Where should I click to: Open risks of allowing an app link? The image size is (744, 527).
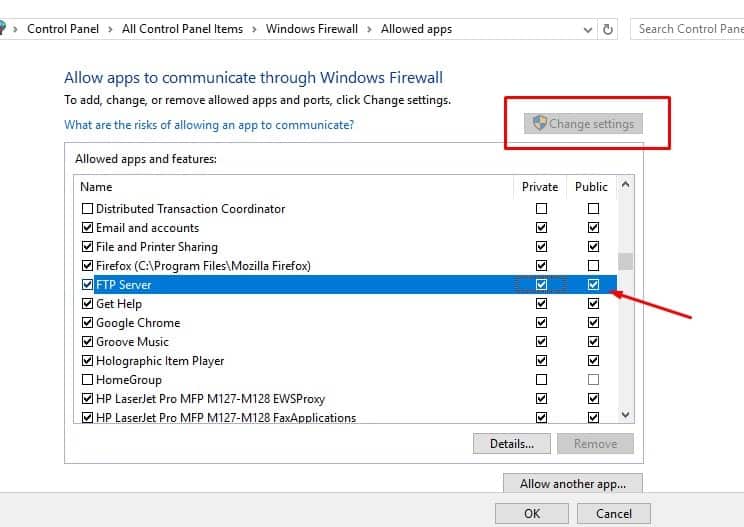tap(209, 125)
